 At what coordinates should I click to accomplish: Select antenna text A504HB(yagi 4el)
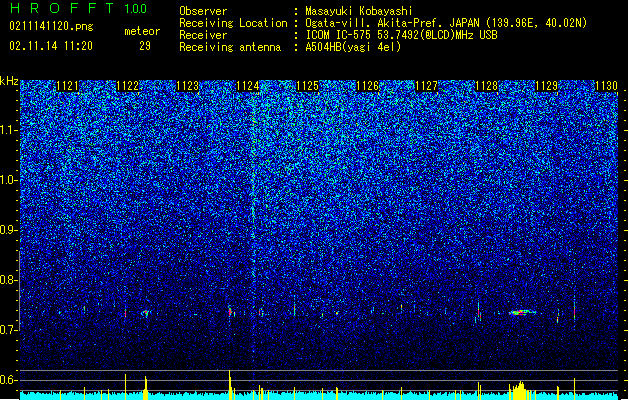353,47
